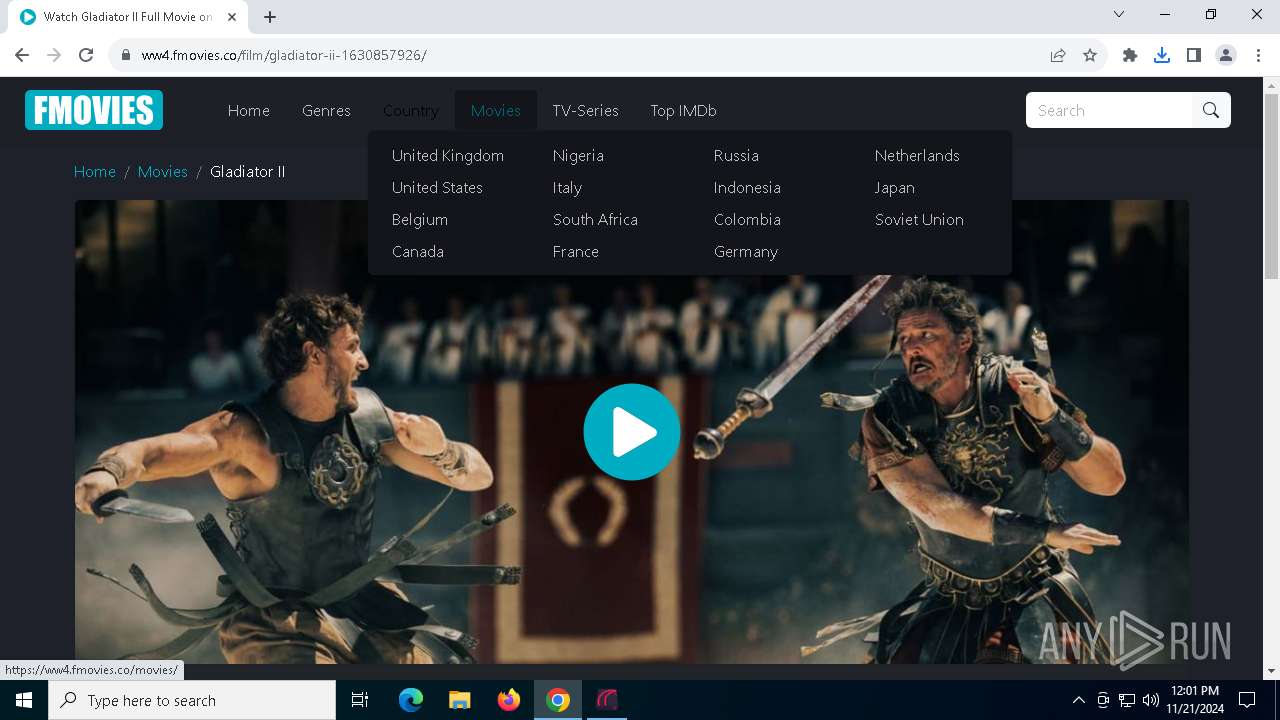The height and width of the screenshot is (720, 1280).
Task: Share this page icon
Action: coord(1058,55)
